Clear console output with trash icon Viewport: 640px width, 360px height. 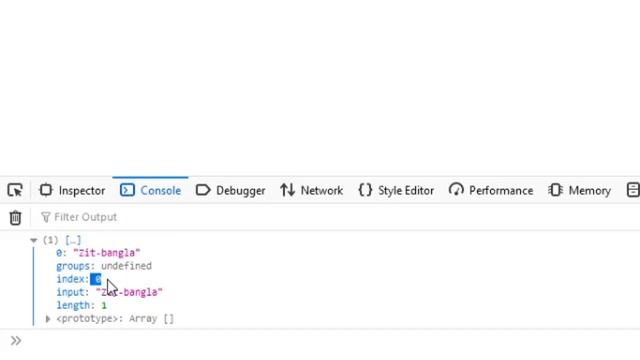click(15, 217)
